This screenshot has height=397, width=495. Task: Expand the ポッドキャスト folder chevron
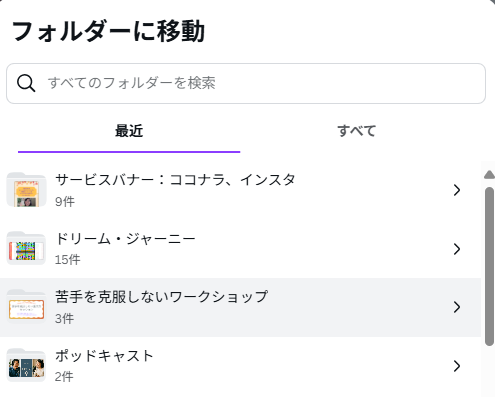[457, 366]
